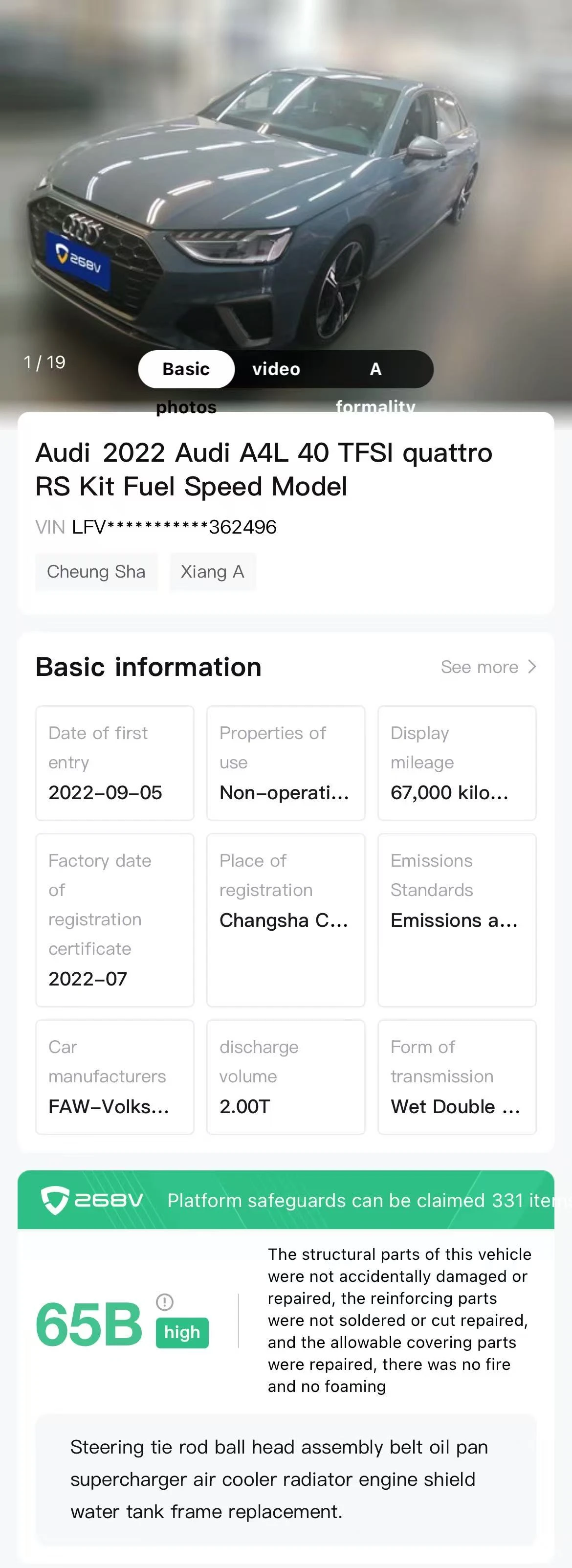Screen dimensions: 572x1568
Task: Open the Display mileage card
Action: (x=457, y=763)
